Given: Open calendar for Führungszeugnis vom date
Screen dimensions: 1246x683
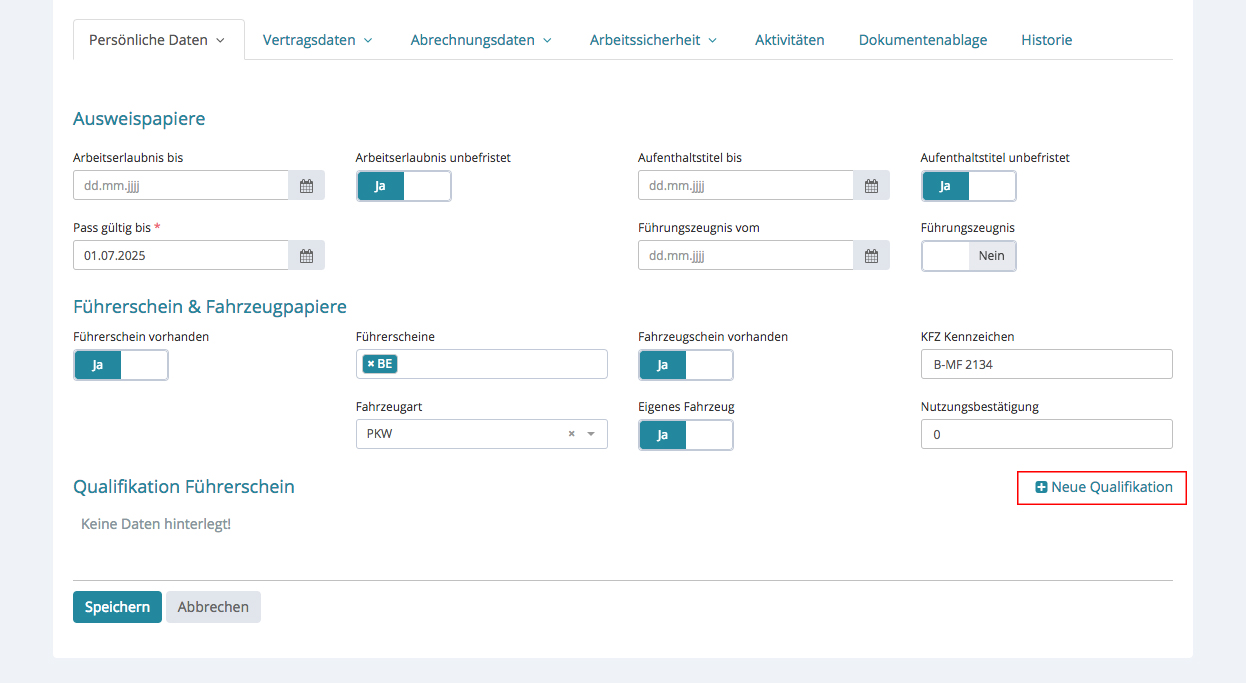Looking at the screenshot, I should pos(871,256).
